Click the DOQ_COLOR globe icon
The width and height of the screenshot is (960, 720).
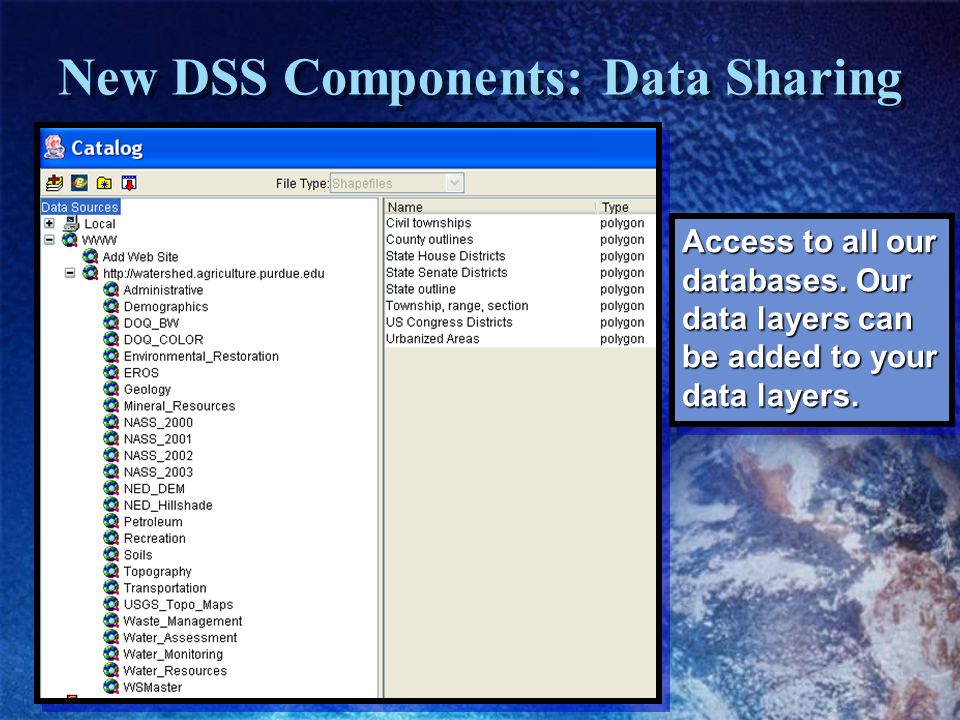[111, 339]
